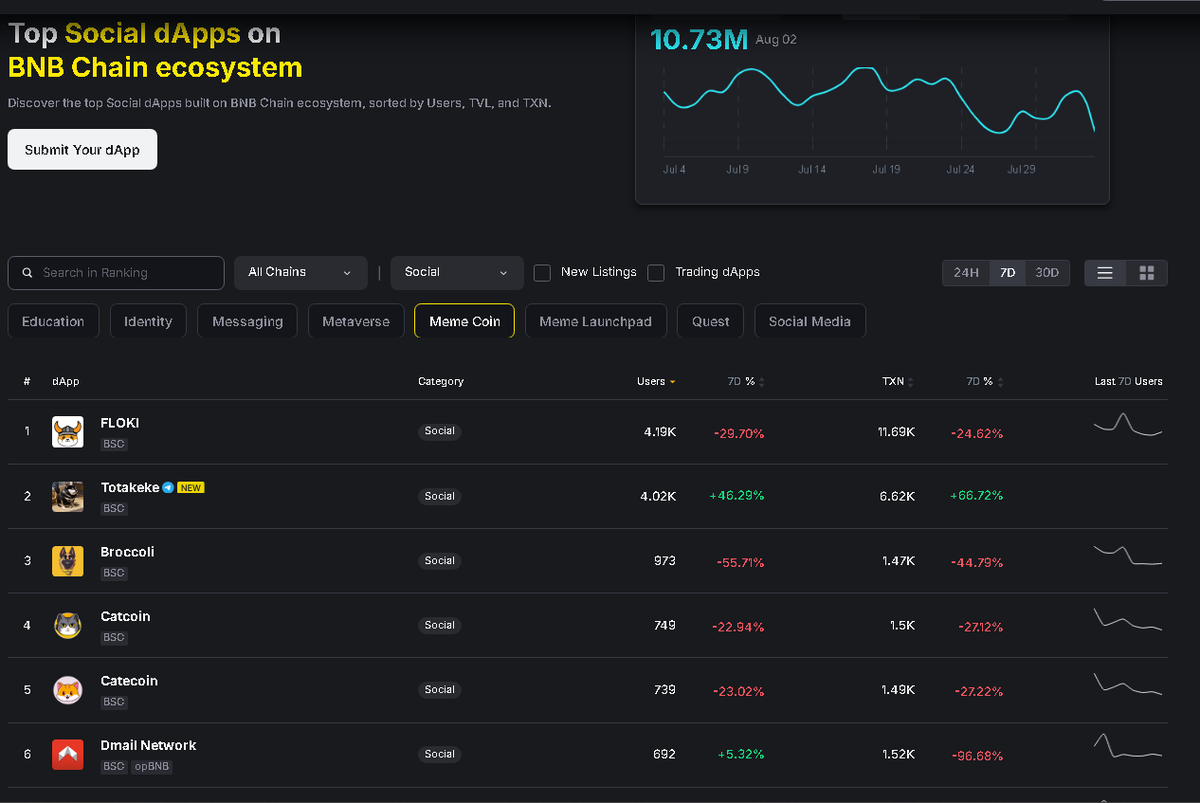Image resolution: width=1200 pixels, height=803 pixels.
Task: Click FLOKI's Social category tag
Action: [439, 432]
